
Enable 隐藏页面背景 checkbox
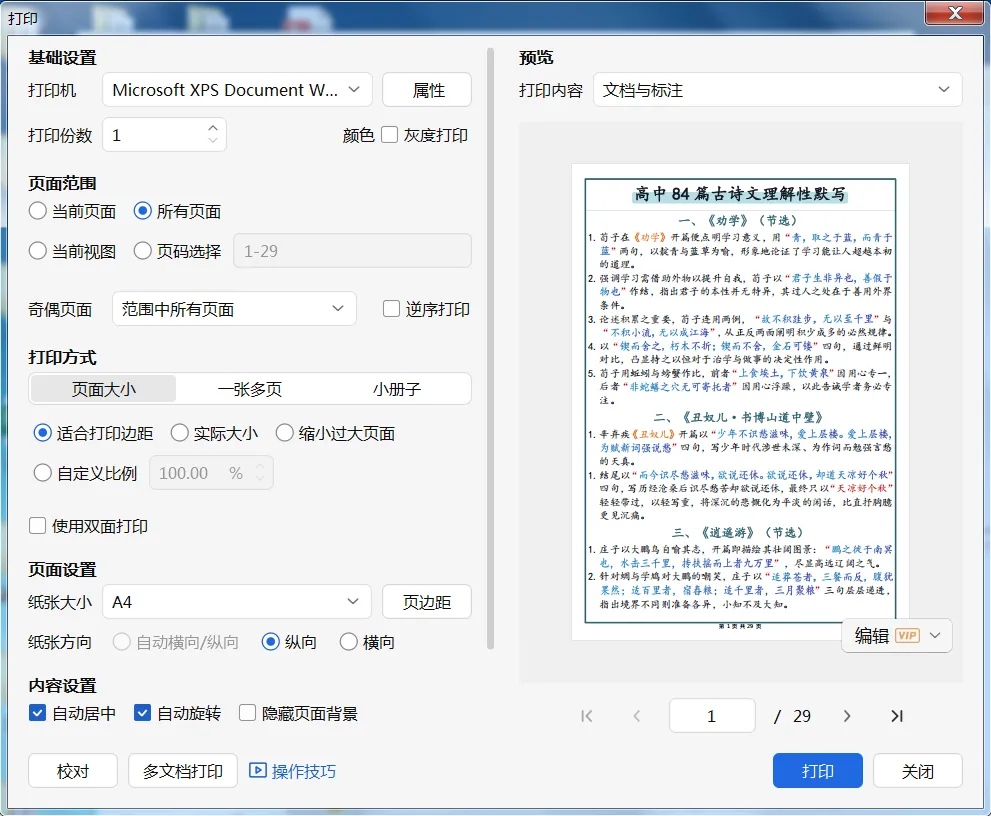pyautogui.click(x=247, y=713)
